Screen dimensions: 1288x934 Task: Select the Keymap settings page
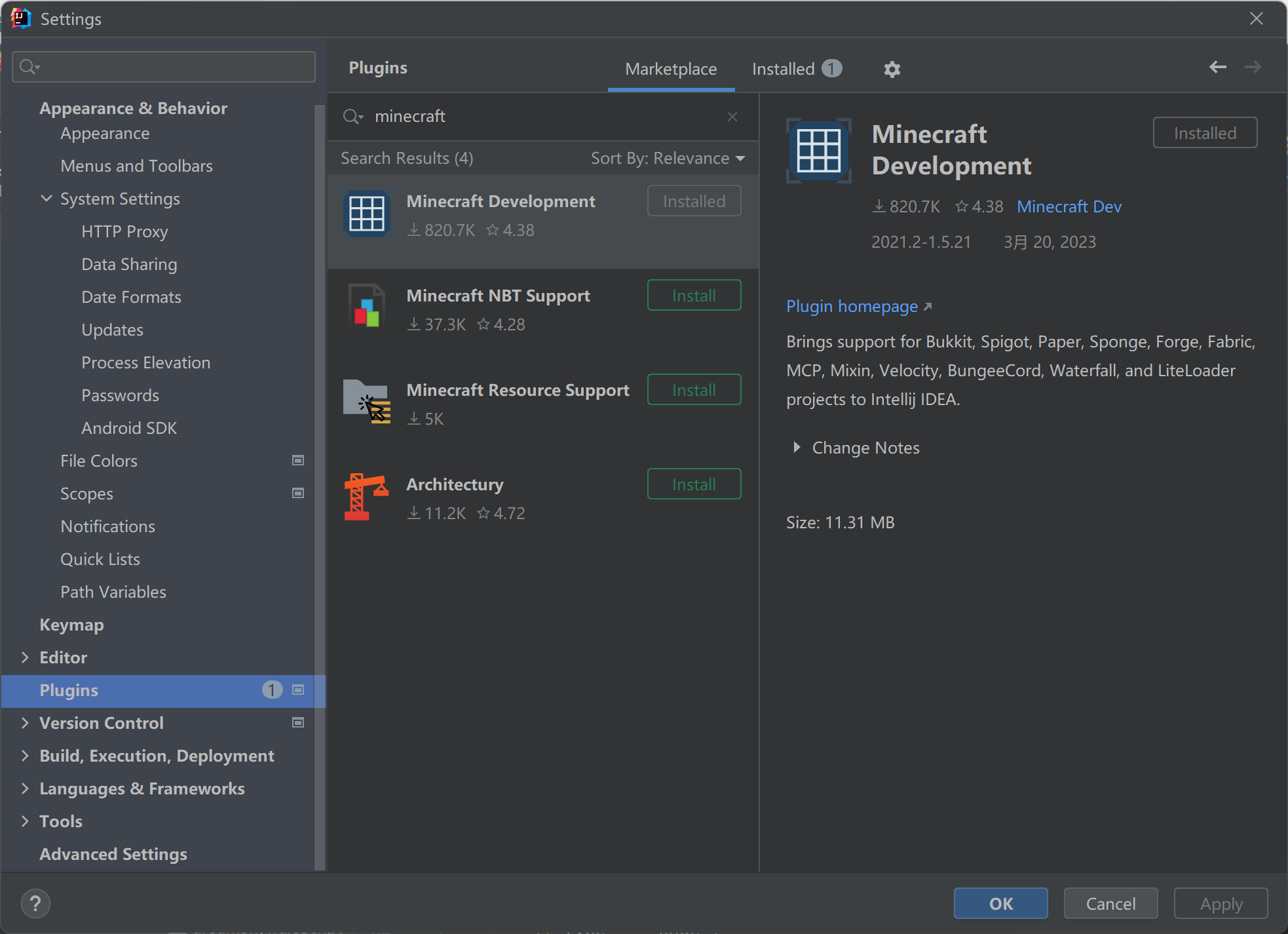(71, 625)
